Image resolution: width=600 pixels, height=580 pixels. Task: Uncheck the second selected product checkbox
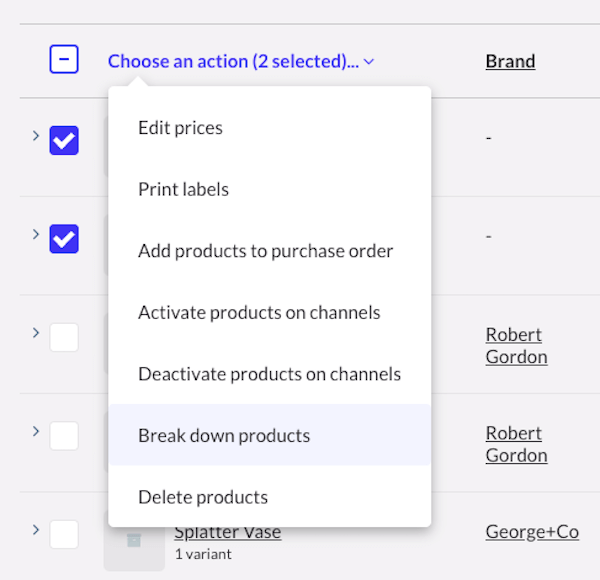point(64,239)
